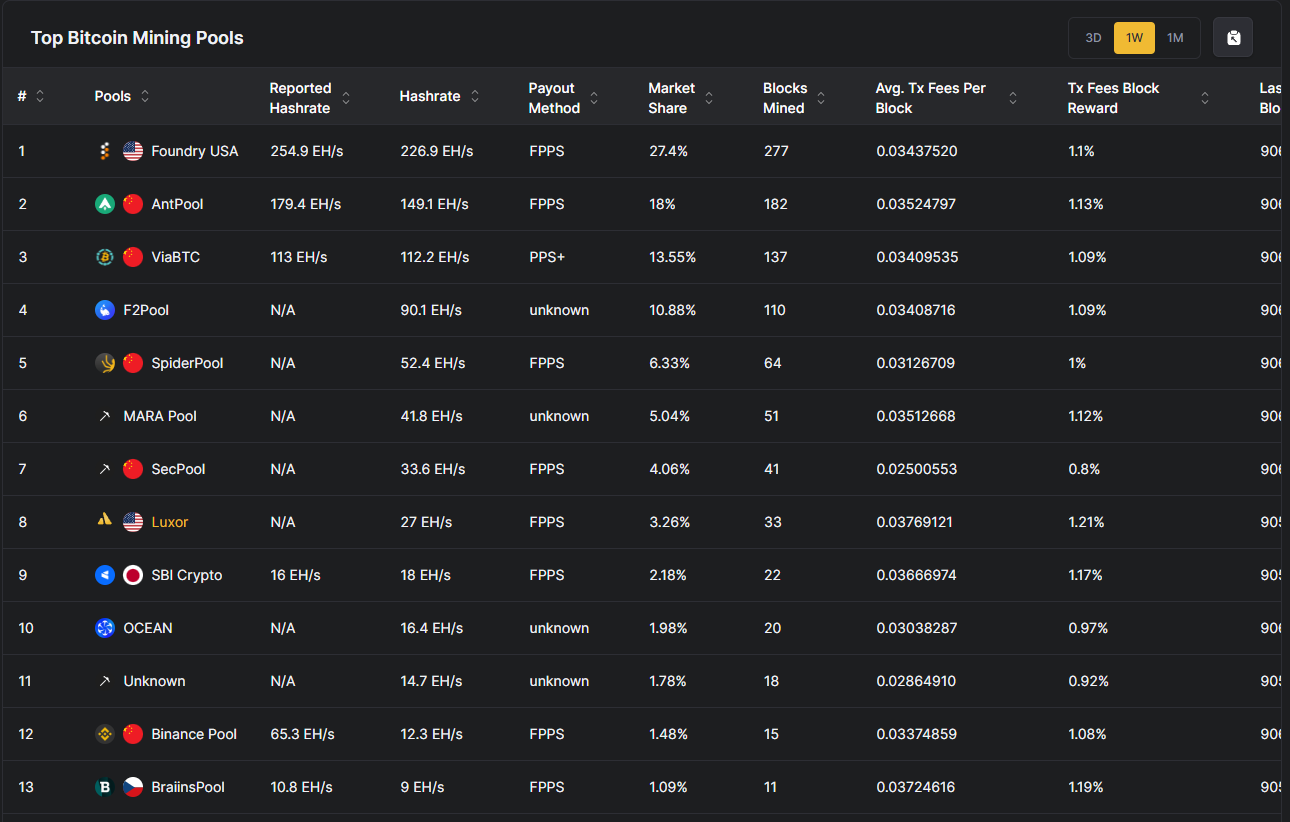1290x822 pixels.
Task: Click the 14.7 EH/s hashrate value
Action: point(431,681)
